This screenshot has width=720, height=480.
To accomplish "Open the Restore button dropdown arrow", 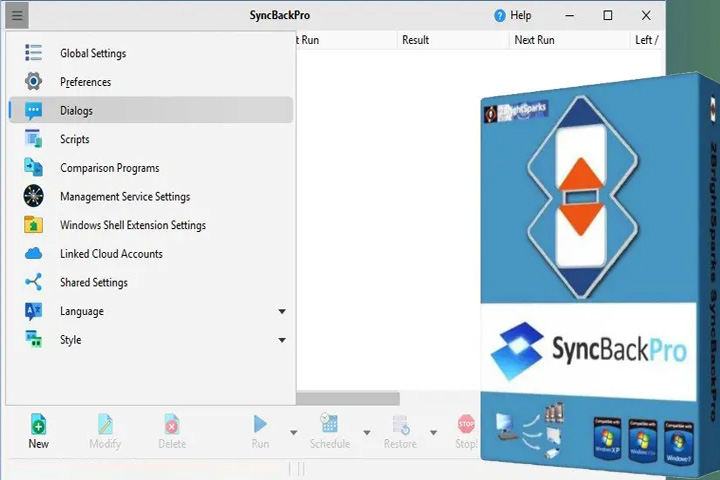I will click(x=433, y=433).
